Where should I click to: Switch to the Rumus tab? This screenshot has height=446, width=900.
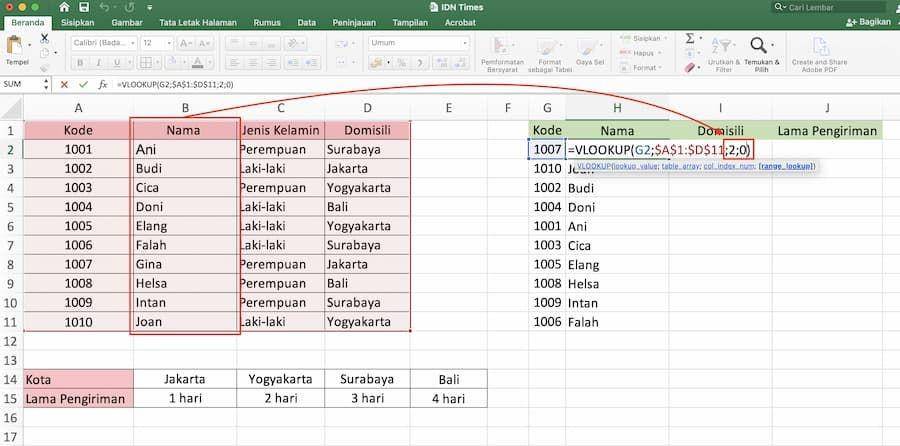[x=267, y=23]
